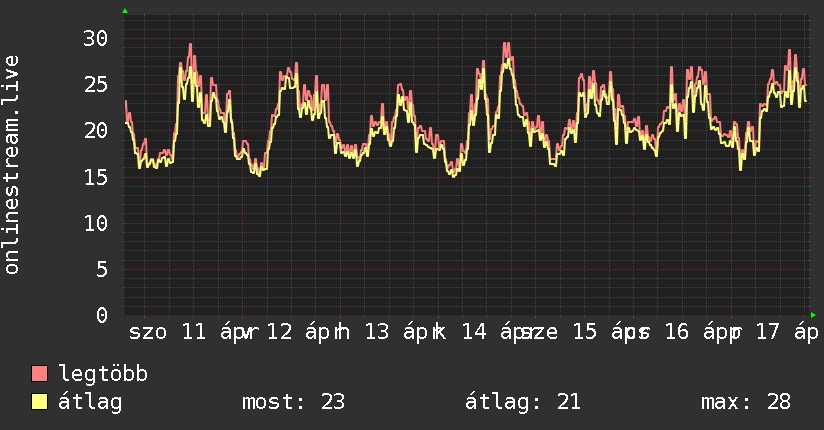This screenshot has height=430, width=824.
Task: Click the 13 date label
Action: [377, 332]
